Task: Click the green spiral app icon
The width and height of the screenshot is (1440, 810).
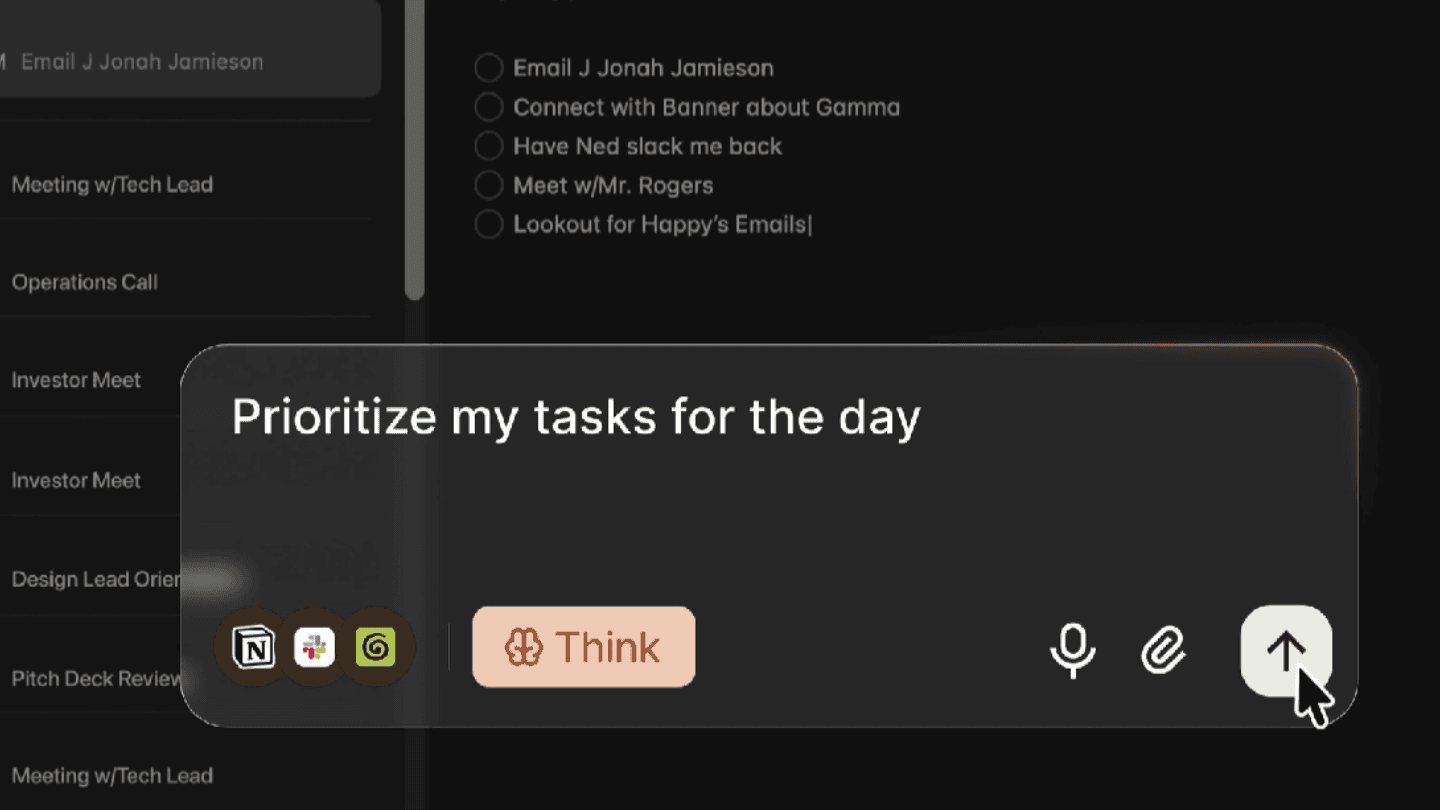Action: 376,648
